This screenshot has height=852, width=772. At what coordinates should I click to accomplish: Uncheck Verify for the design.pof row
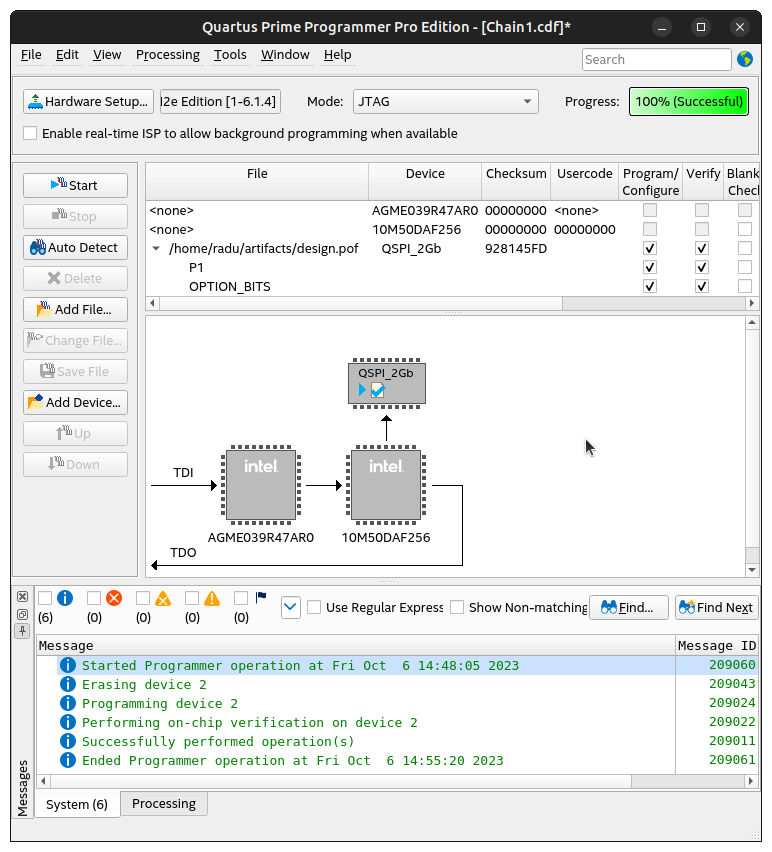tap(702, 249)
